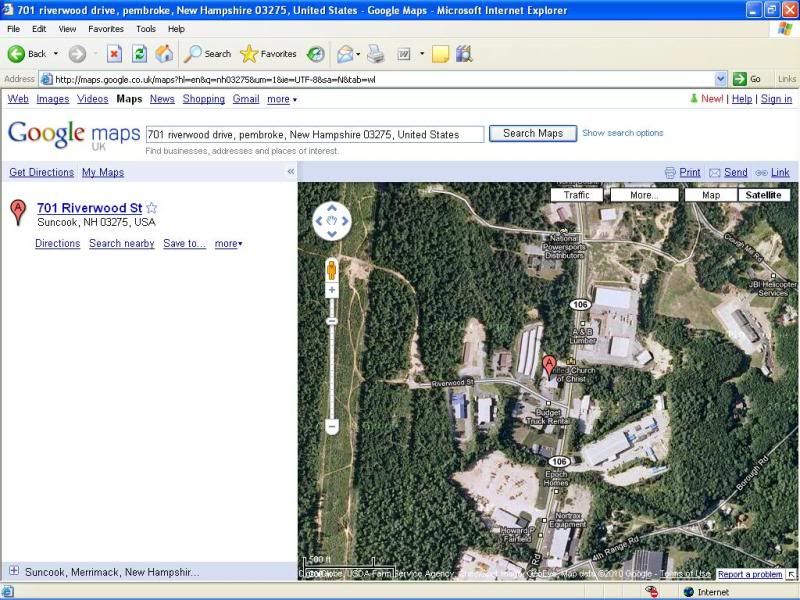Click the zoom out minus button

pyautogui.click(x=332, y=426)
